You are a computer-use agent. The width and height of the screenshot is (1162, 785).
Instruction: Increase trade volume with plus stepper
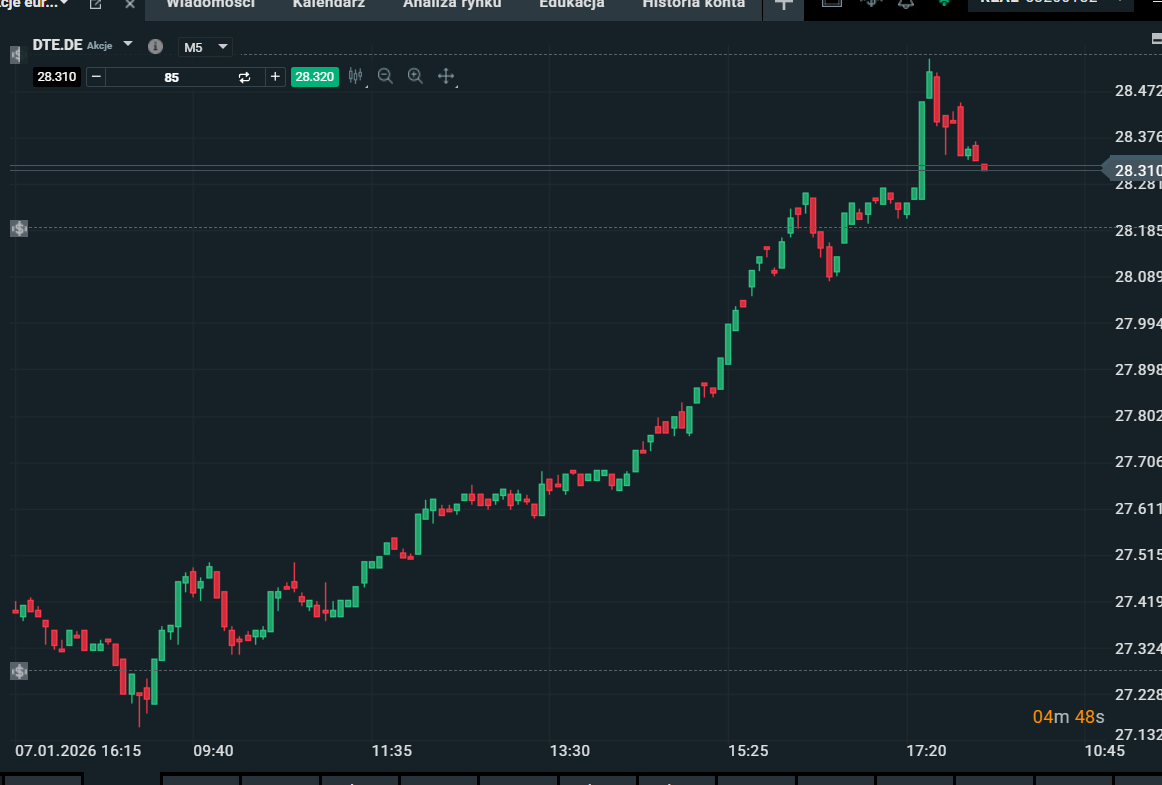[275, 77]
